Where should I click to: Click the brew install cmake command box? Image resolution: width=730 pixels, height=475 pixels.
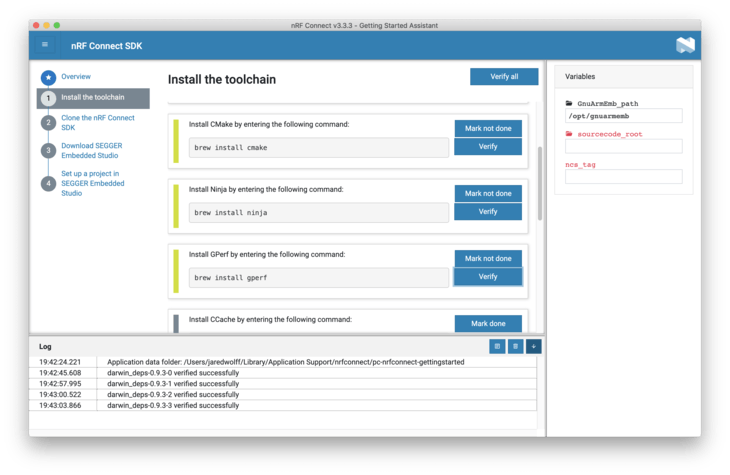tap(318, 147)
